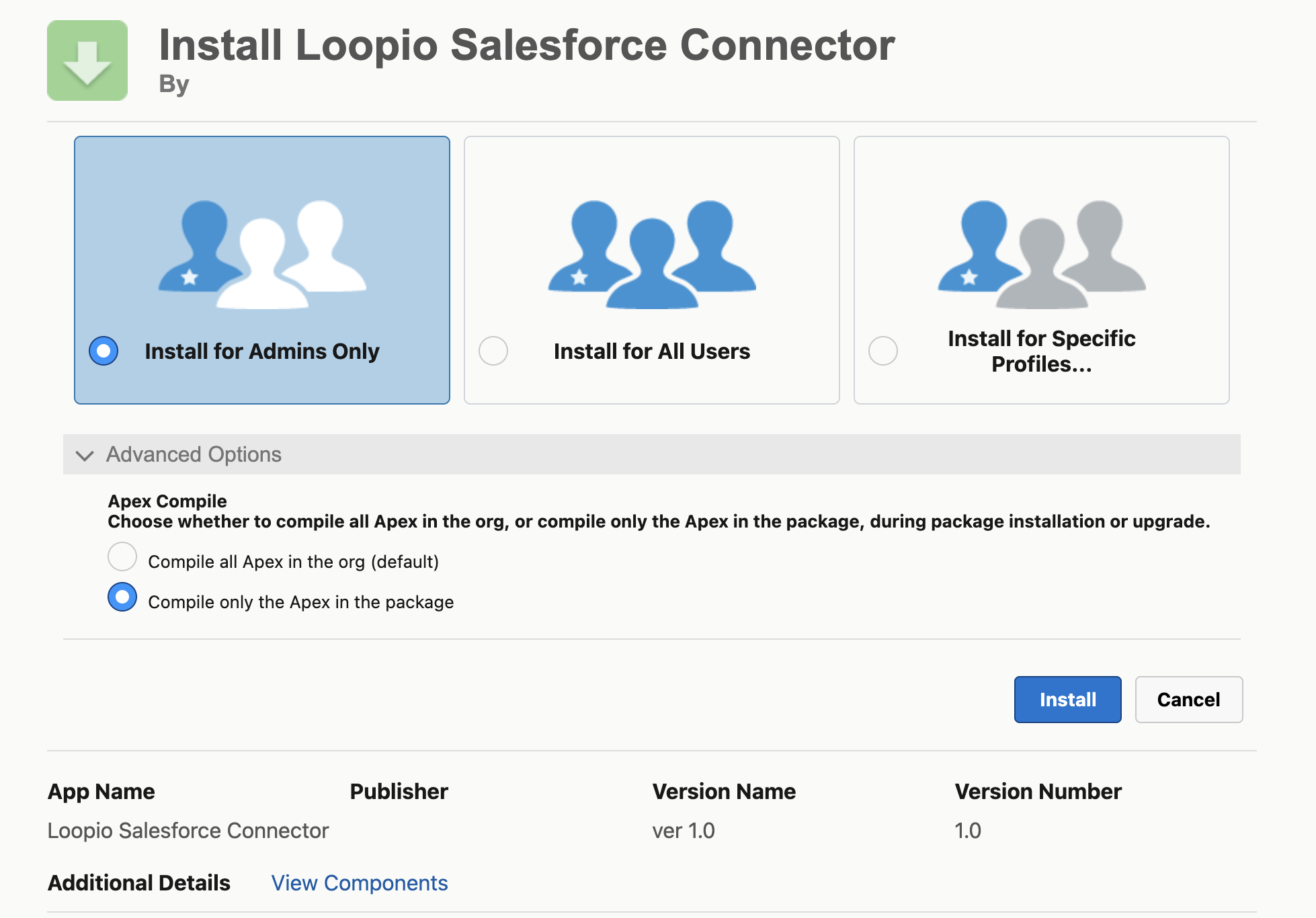Click the Install button
This screenshot has width=1316, height=918.
(x=1067, y=699)
